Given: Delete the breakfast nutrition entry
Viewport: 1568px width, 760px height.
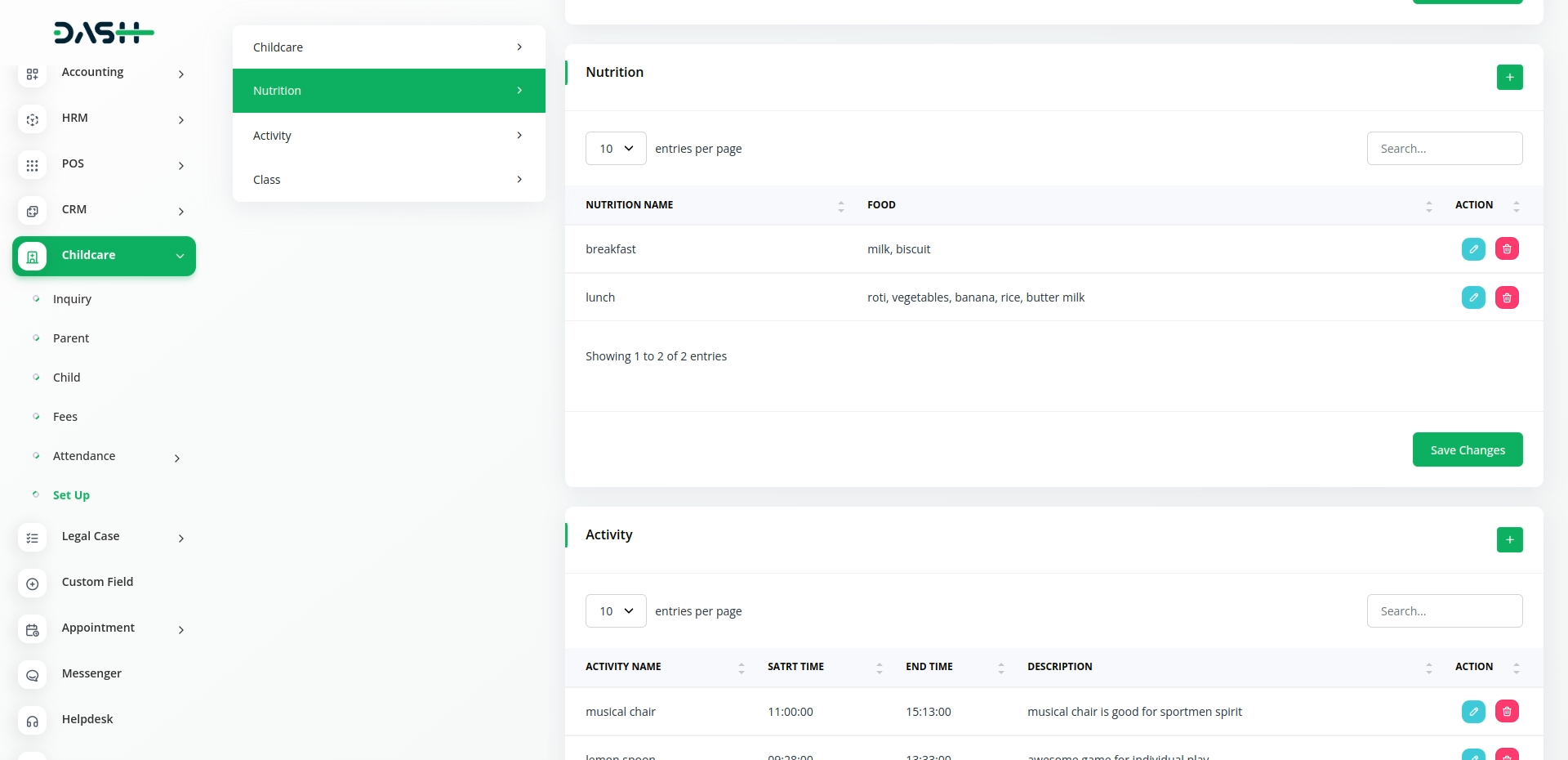Looking at the screenshot, I should (1507, 249).
